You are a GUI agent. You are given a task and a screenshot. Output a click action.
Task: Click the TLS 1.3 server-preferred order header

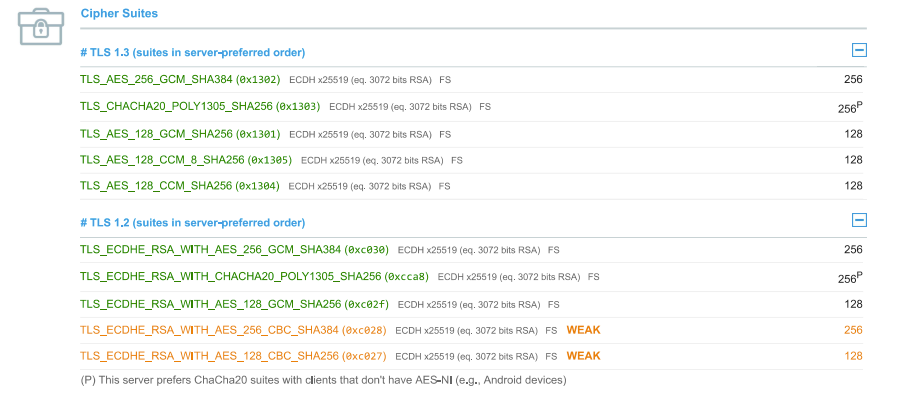[192, 52]
